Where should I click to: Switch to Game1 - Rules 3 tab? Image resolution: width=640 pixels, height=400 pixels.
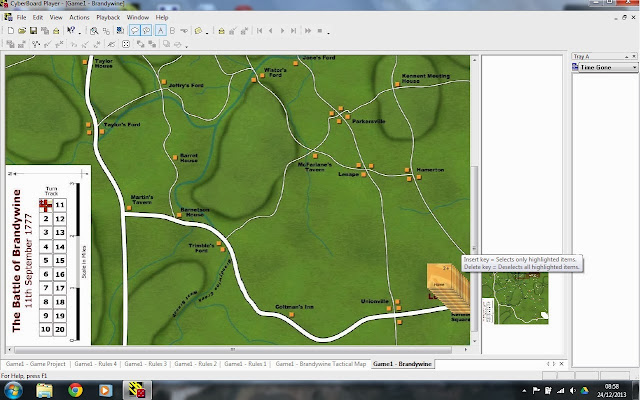pos(145,364)
